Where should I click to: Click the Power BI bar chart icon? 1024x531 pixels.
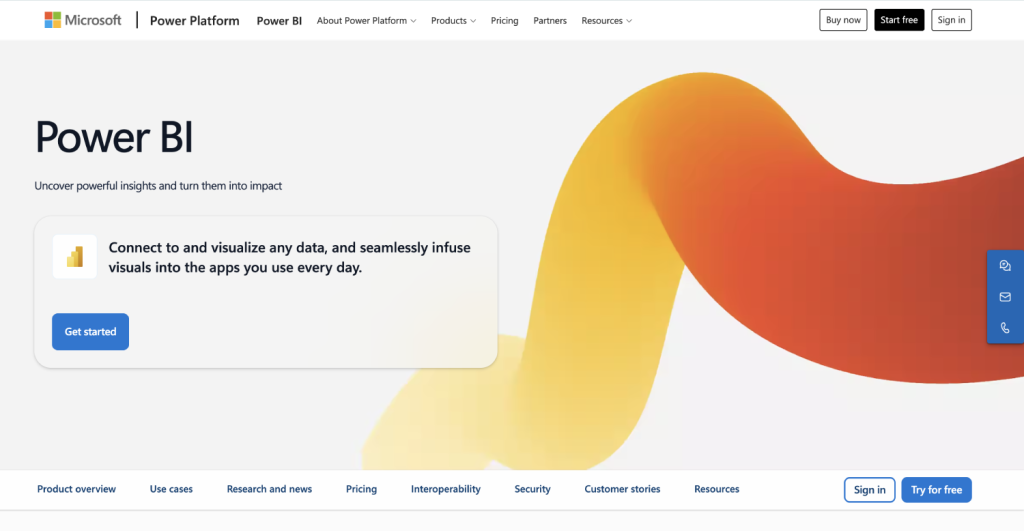(x=74, y=257)
